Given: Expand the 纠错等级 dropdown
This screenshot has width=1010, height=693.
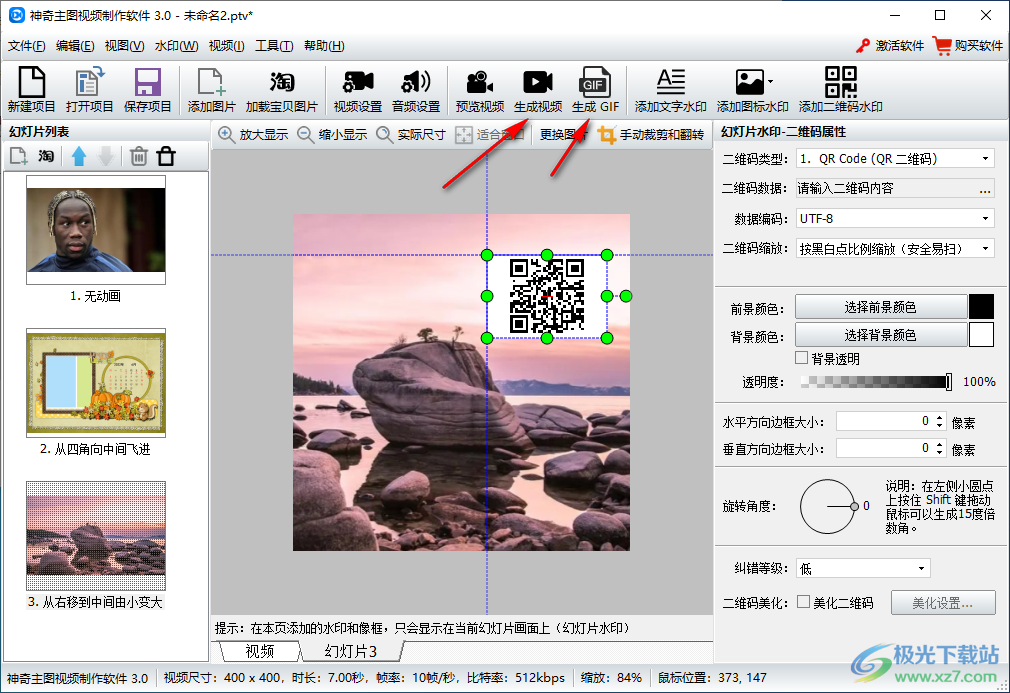Looking at the screenshot, I should tap(921, 568).
